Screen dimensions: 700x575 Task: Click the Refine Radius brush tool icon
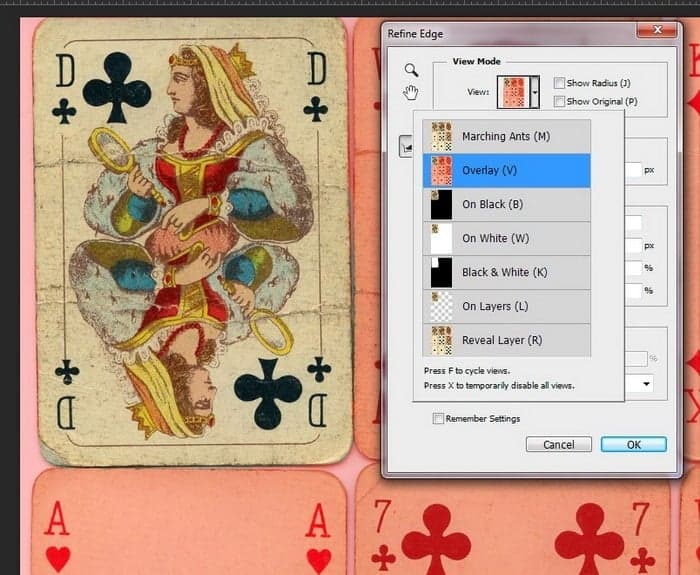pos(406,146)
